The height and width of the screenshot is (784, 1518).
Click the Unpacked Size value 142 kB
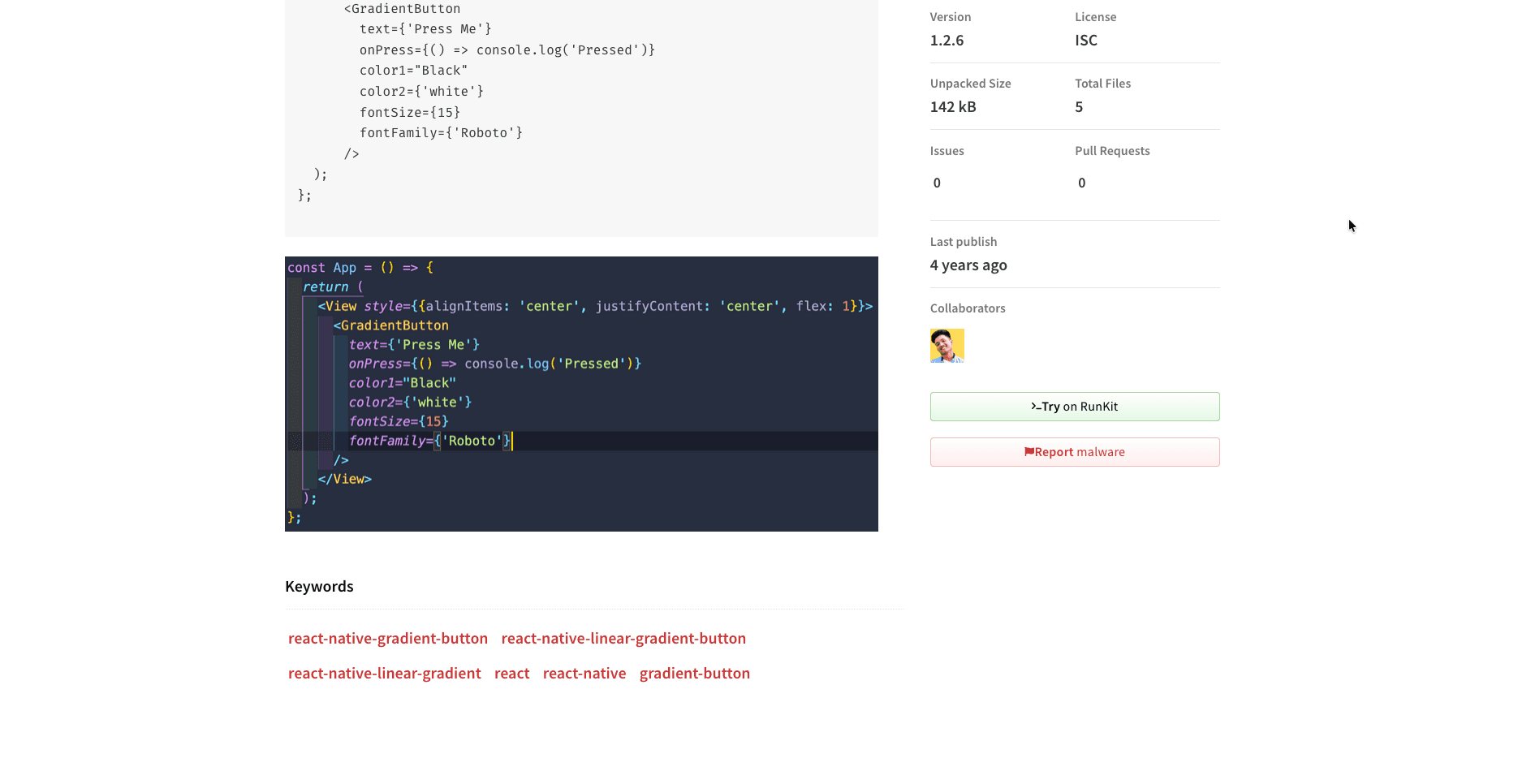953,106
